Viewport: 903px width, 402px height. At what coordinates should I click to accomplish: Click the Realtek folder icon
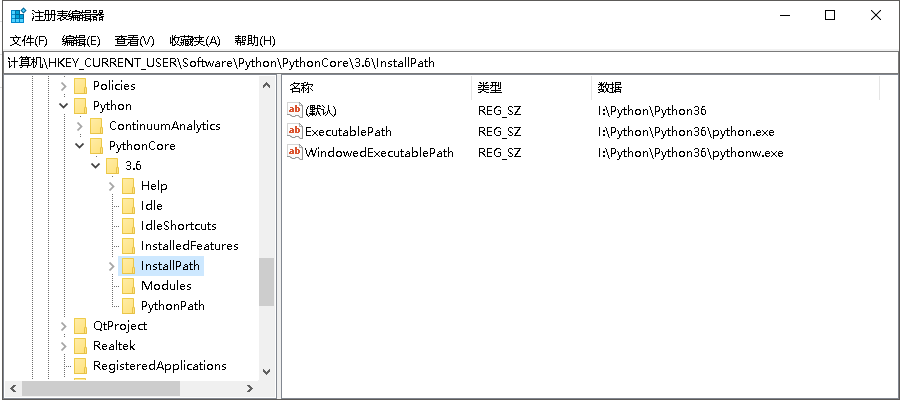80,346
